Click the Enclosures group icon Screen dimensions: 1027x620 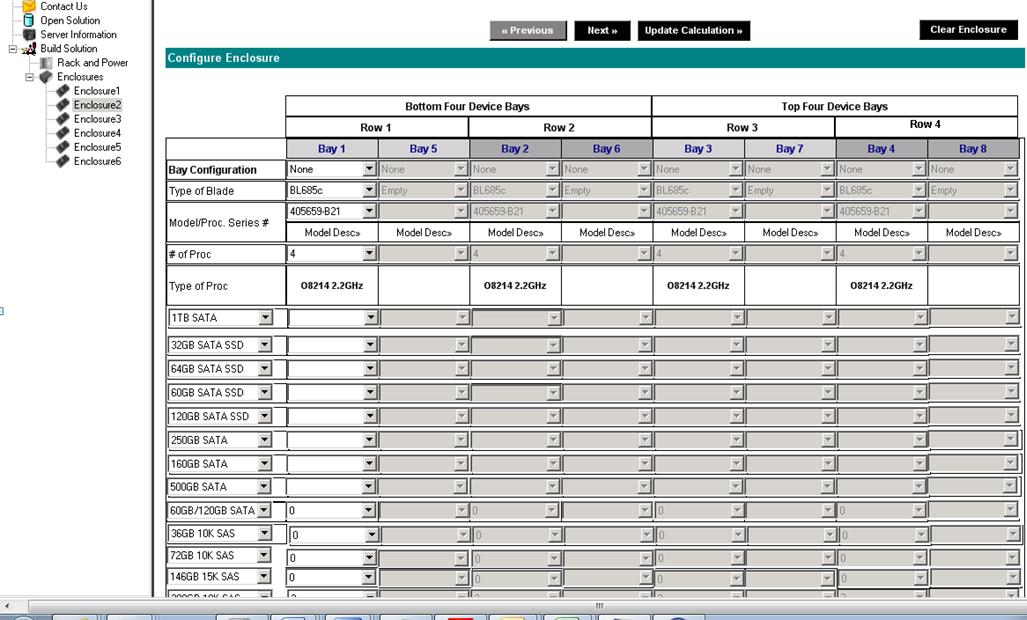point(44,76)
